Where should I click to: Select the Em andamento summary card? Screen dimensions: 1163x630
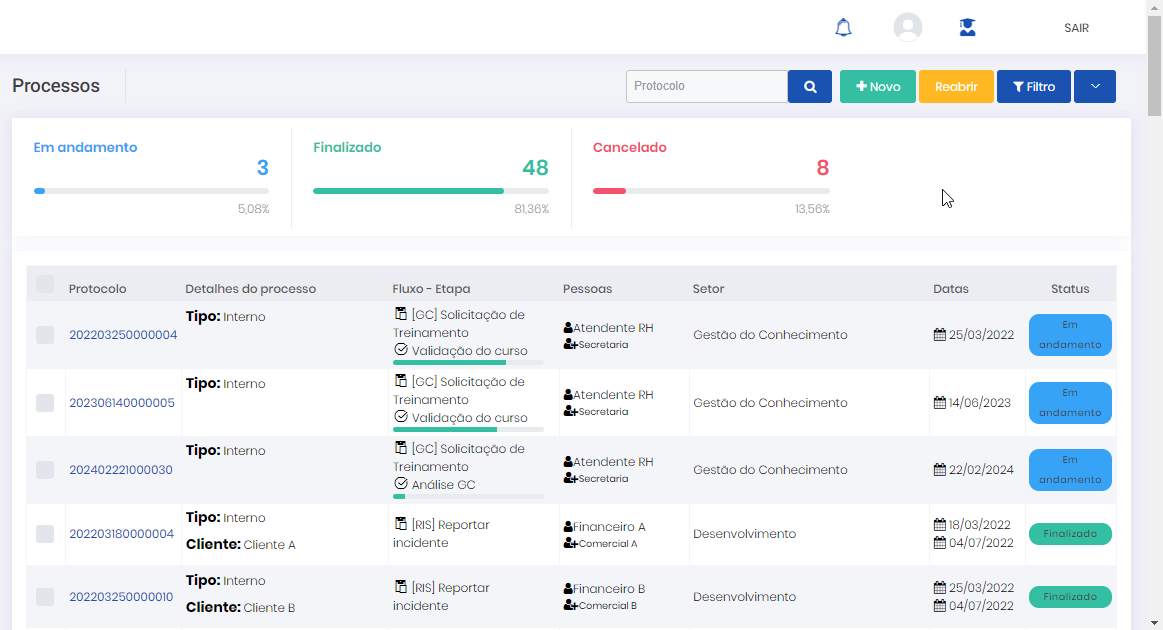point(151,177)
